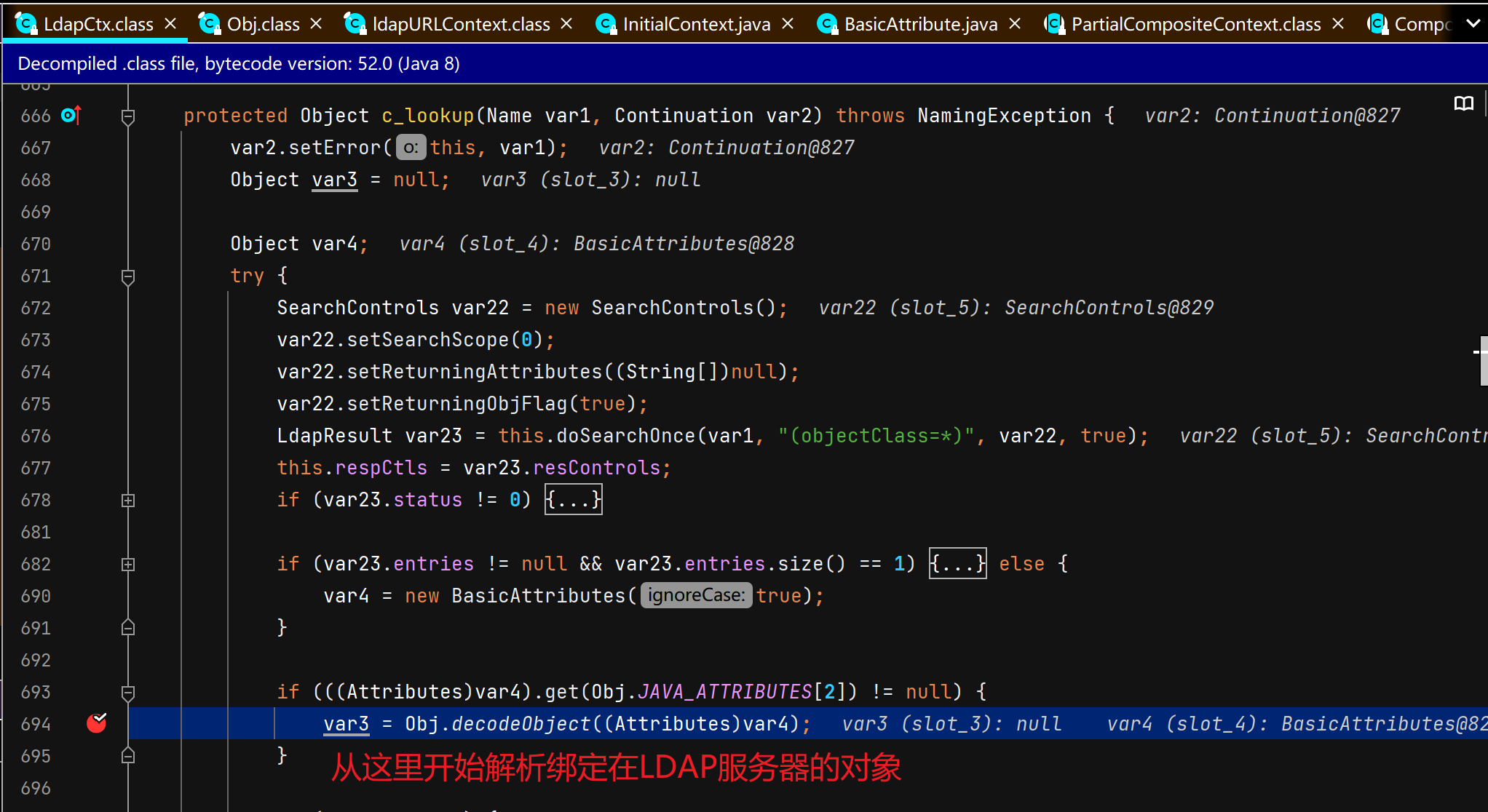Screen dimensions: 1488x812
Task: Close the Obj.class tab
Action: (x=317, y=24)
